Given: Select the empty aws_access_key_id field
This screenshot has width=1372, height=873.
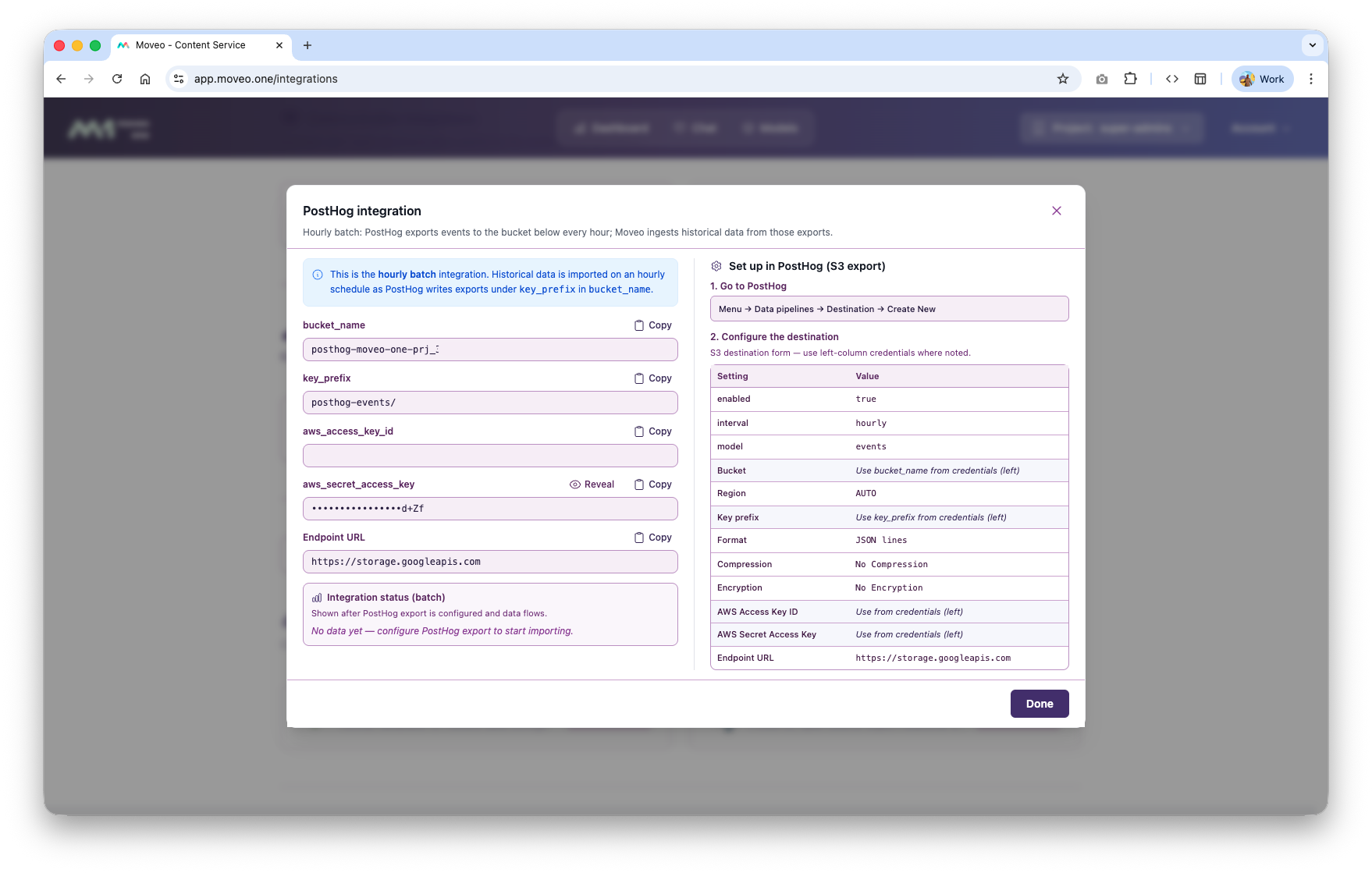Looking at the screenshot, I should coord(490,456).
